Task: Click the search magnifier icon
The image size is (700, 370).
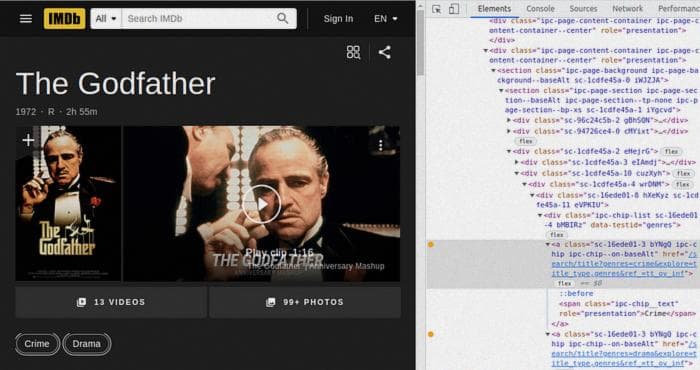Action: click(x=283, y=18)
